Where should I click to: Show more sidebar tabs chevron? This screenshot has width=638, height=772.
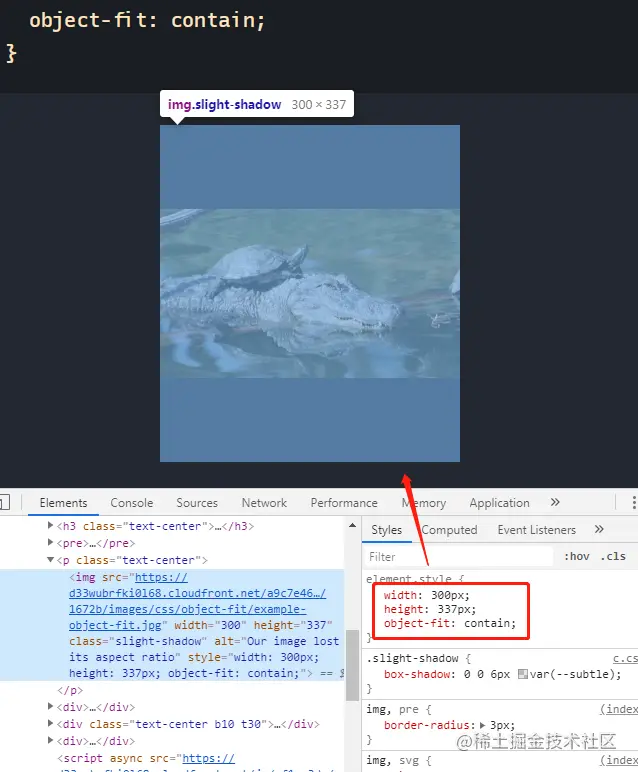(x=599, y=529)
